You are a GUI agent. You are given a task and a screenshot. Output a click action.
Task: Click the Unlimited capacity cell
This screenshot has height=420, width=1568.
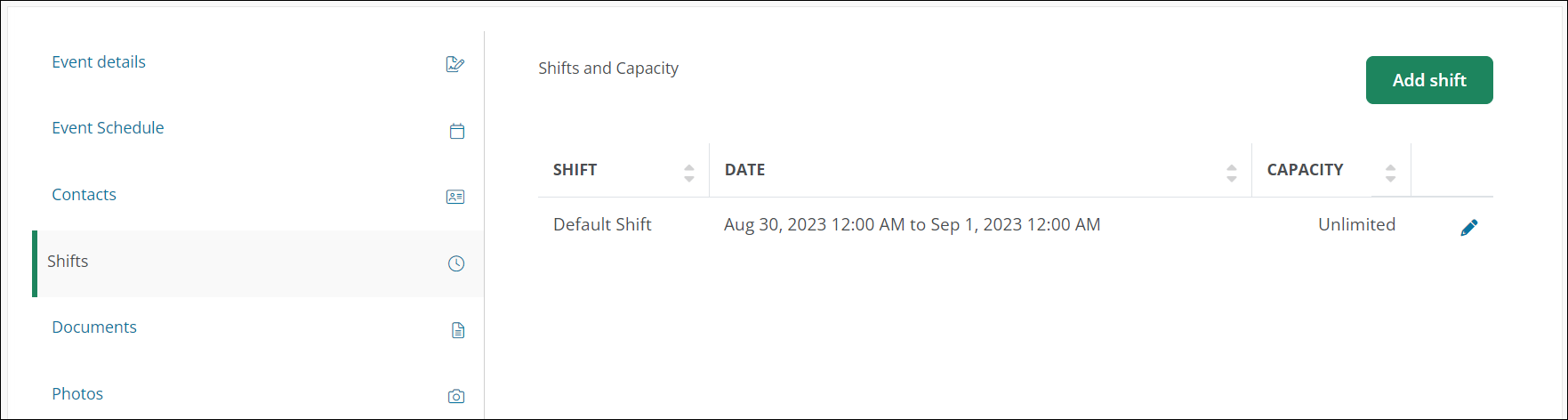click(1356, 225)
